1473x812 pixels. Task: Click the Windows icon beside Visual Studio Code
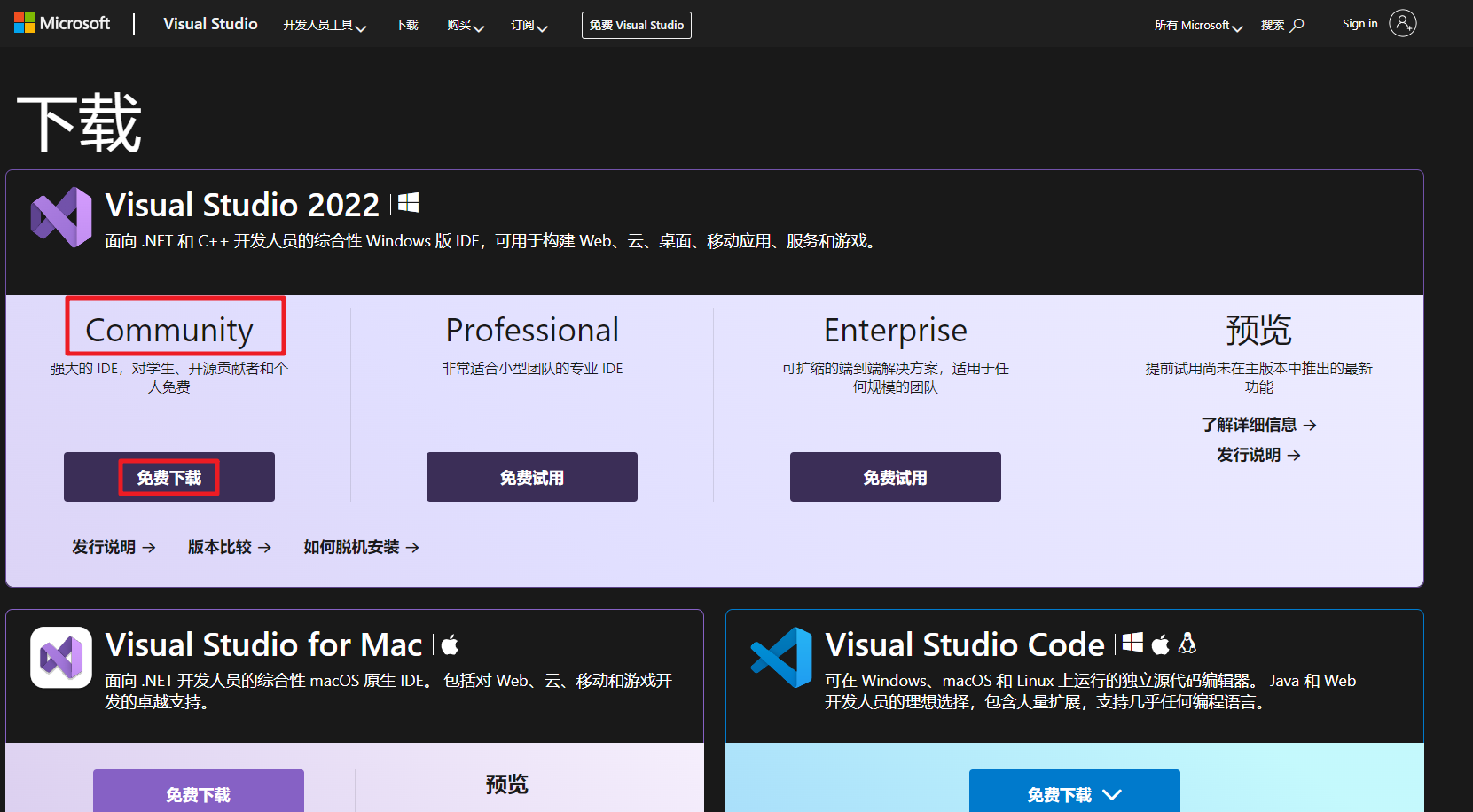tap(1132, 643)
